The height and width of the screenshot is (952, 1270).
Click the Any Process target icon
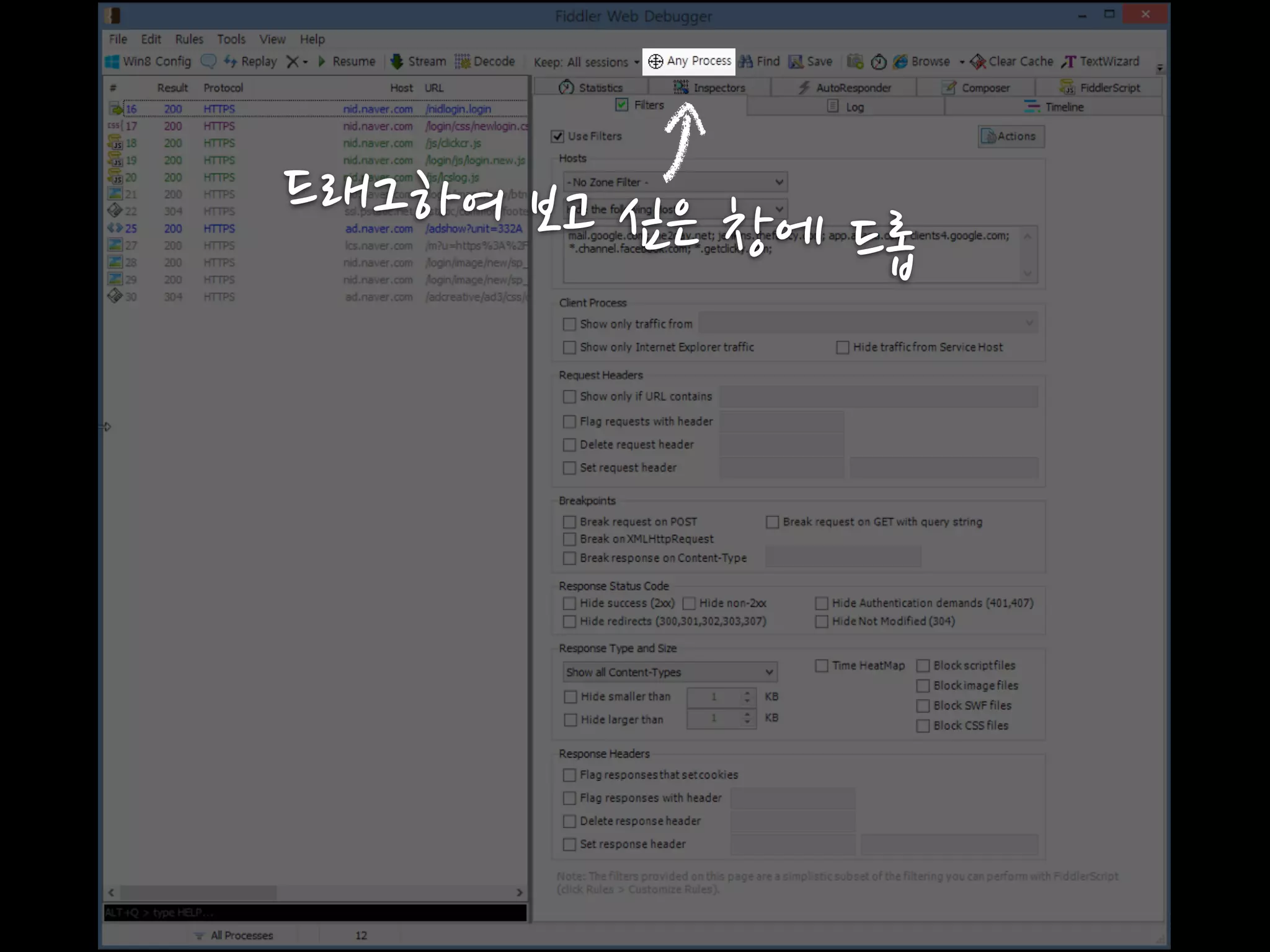655,61
